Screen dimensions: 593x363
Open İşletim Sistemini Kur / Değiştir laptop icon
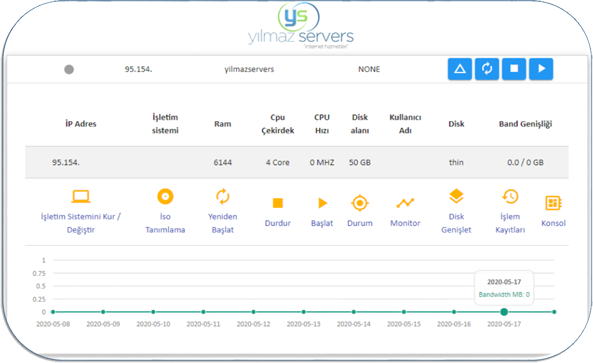81,197
